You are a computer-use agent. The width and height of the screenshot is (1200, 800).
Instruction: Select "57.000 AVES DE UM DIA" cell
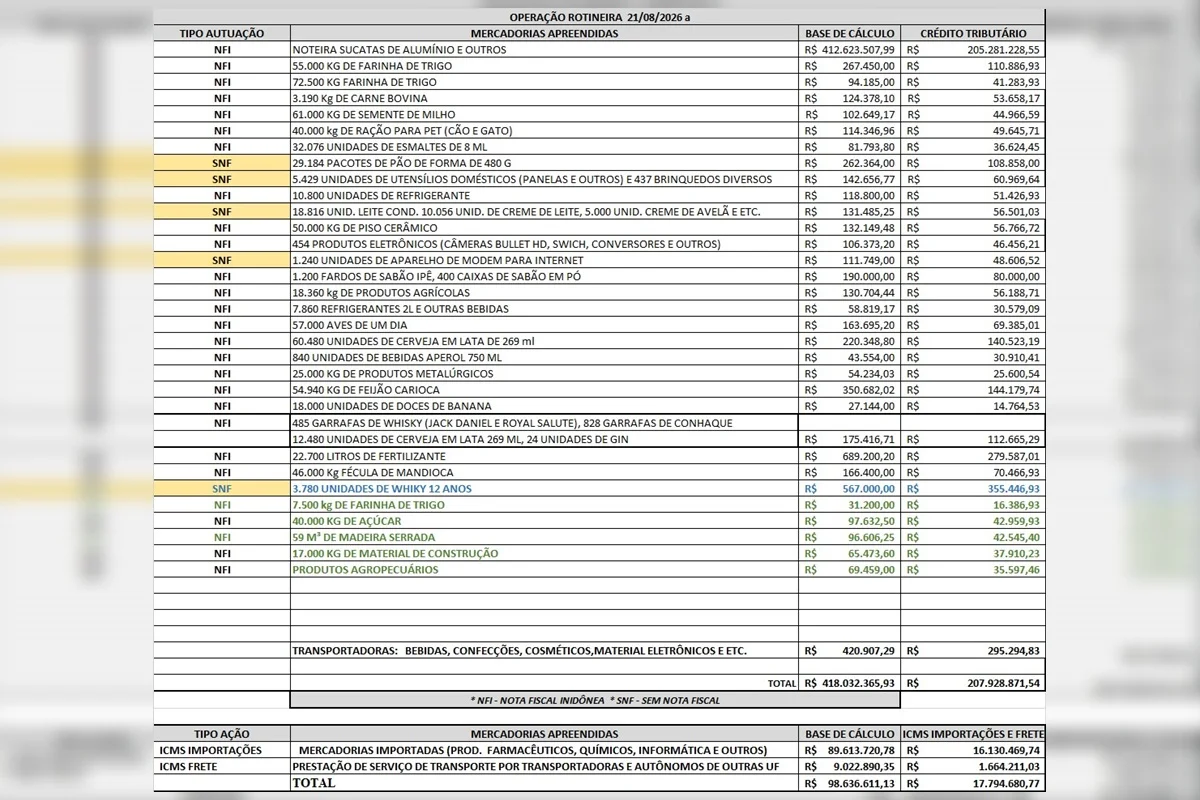pyautogui.click(x=545, y=325)
